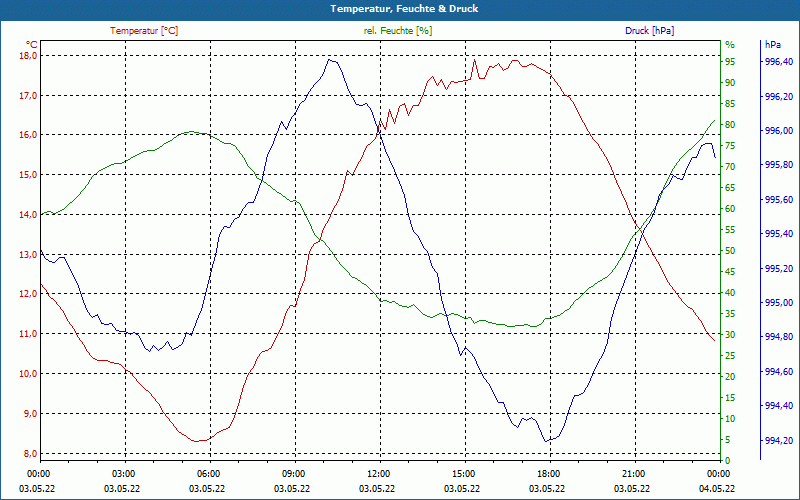800x500 pixels.
Task: Click the '30' humidity axis value
Action: click(x=730, y=335)
